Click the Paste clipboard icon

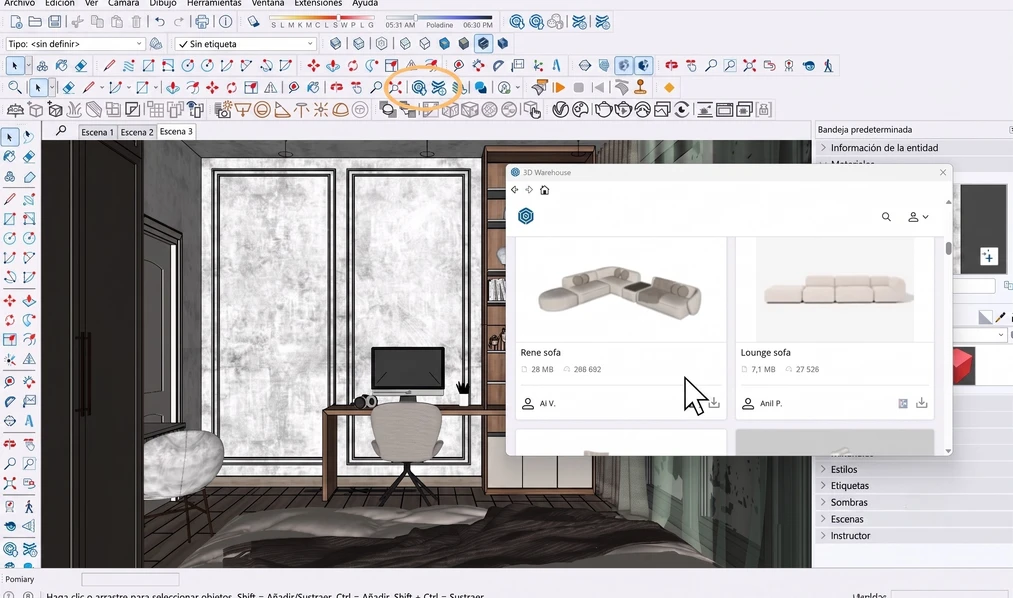pyautogui.click(x=117, y=22)
